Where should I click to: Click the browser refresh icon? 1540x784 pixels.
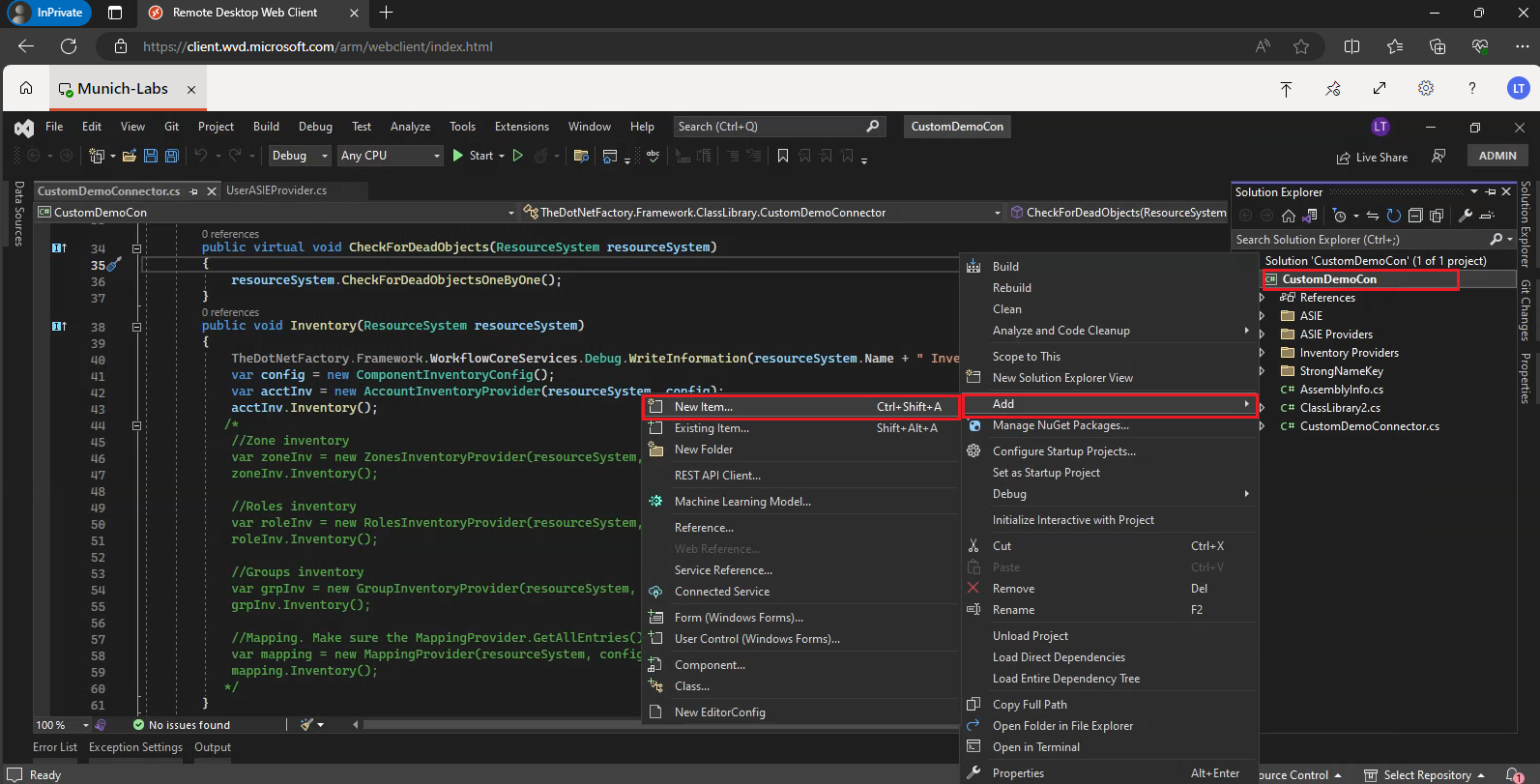click(69, 46)
